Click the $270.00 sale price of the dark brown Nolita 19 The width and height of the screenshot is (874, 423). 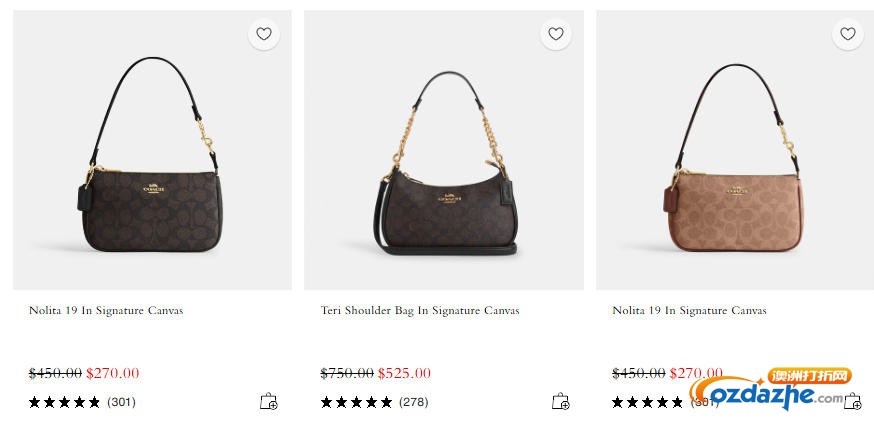point(113,373)
